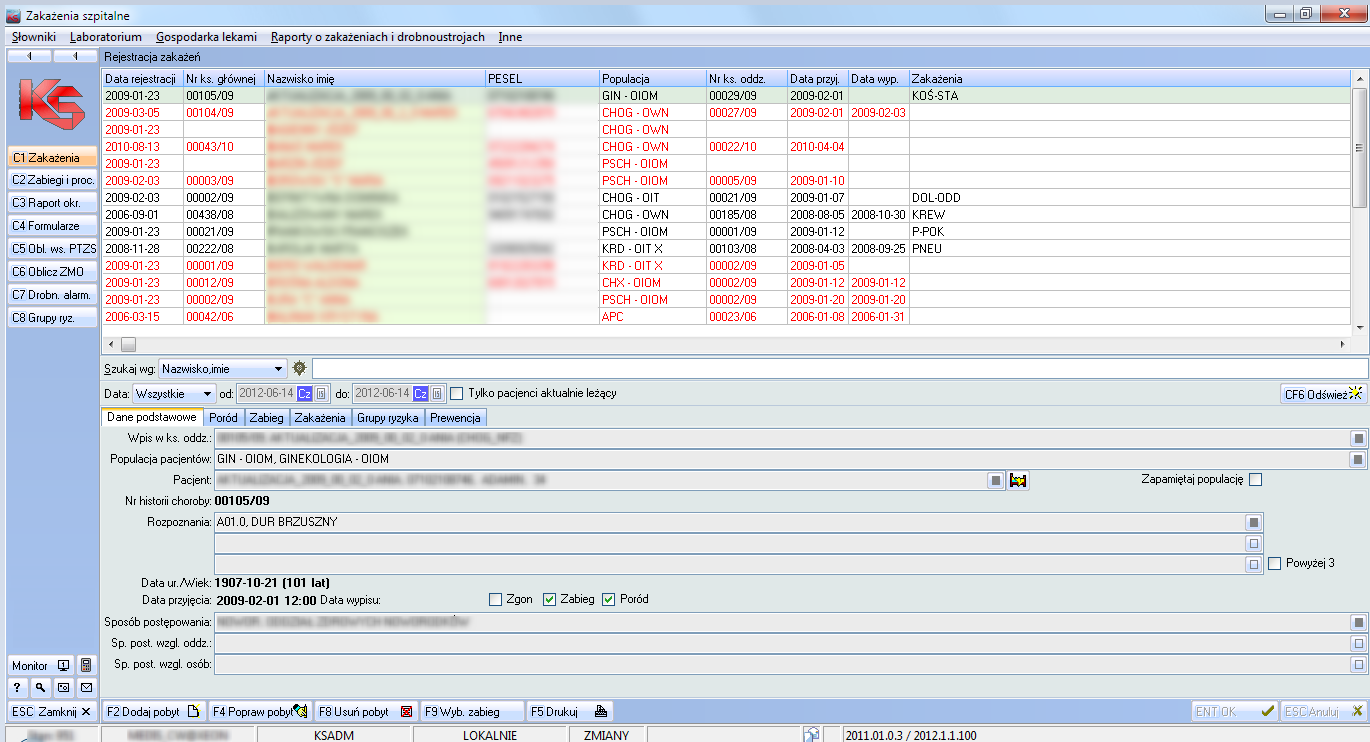Image resolution: width=1370 pixels, height=742 pixels.
Task: Click the search text input field
Action: tap(838, 368)
